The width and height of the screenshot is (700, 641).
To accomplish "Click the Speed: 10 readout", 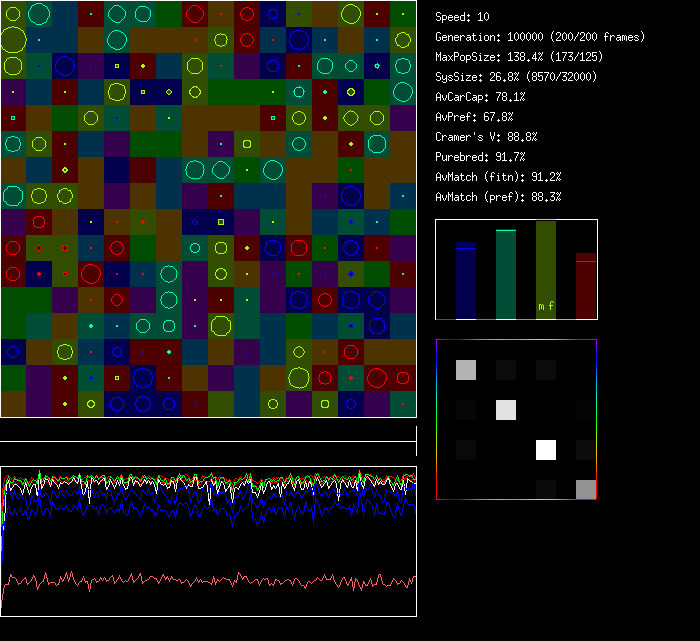I will [x=462, y=17].
